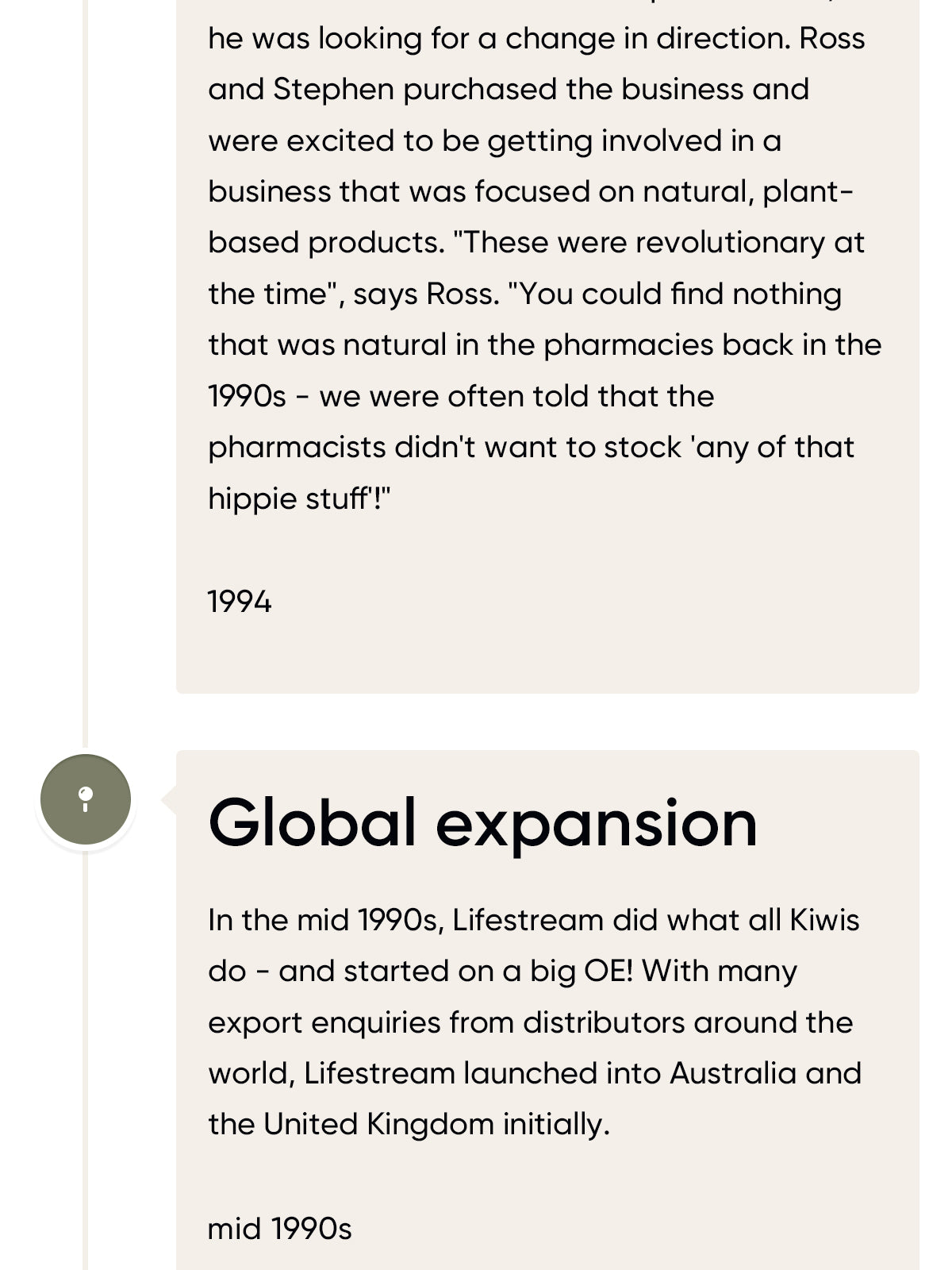Click the 'hippie stuff' quote line

[x=300, y=498]
